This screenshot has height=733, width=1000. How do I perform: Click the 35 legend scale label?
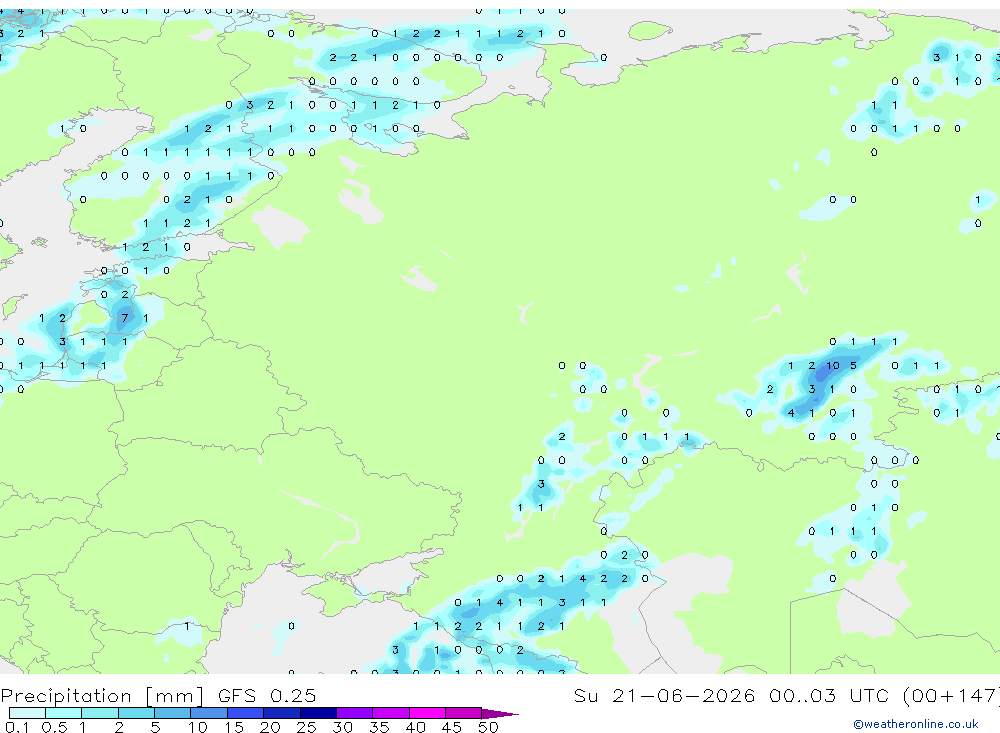click(x=379, y=727)
